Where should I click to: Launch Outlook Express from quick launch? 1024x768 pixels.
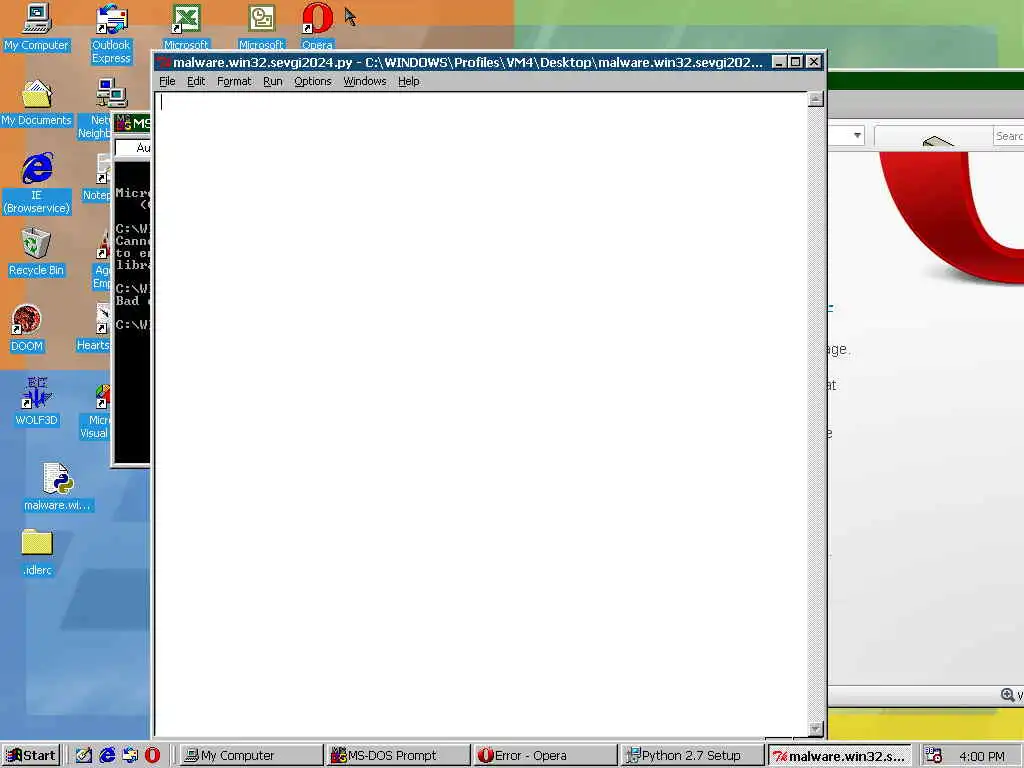point(129,756)
